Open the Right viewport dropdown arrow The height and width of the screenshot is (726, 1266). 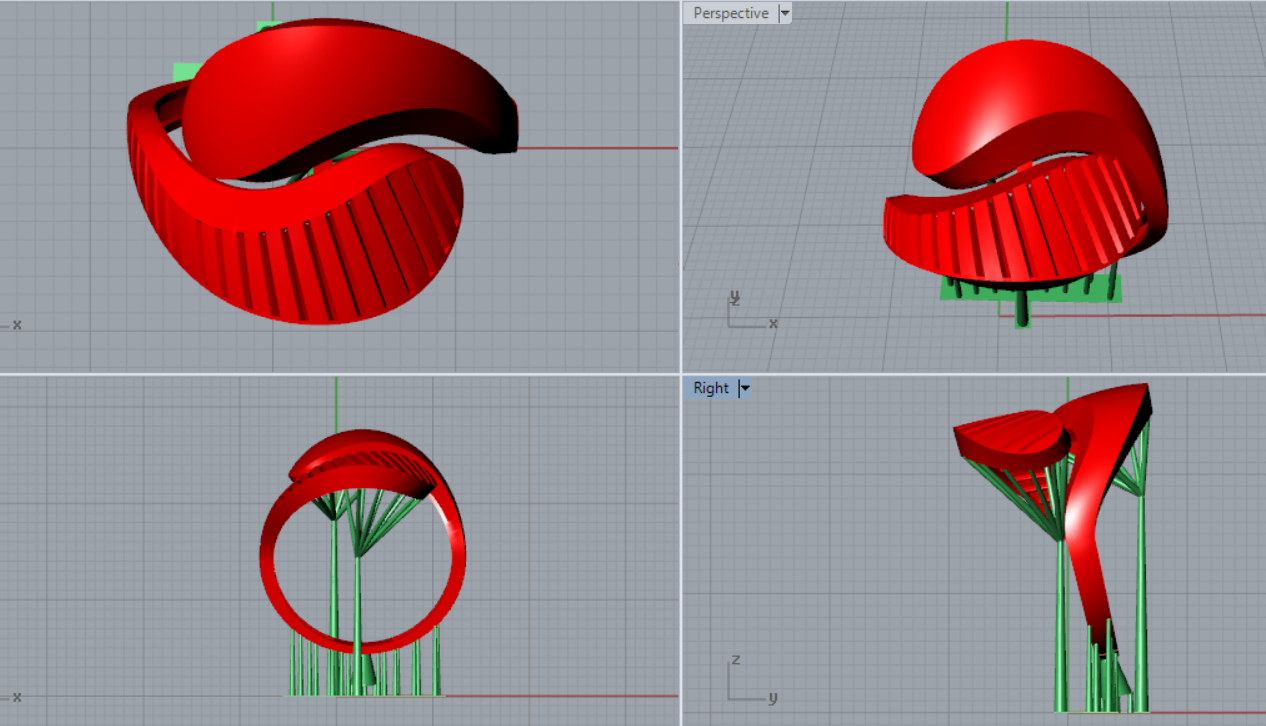coord(743,388)
